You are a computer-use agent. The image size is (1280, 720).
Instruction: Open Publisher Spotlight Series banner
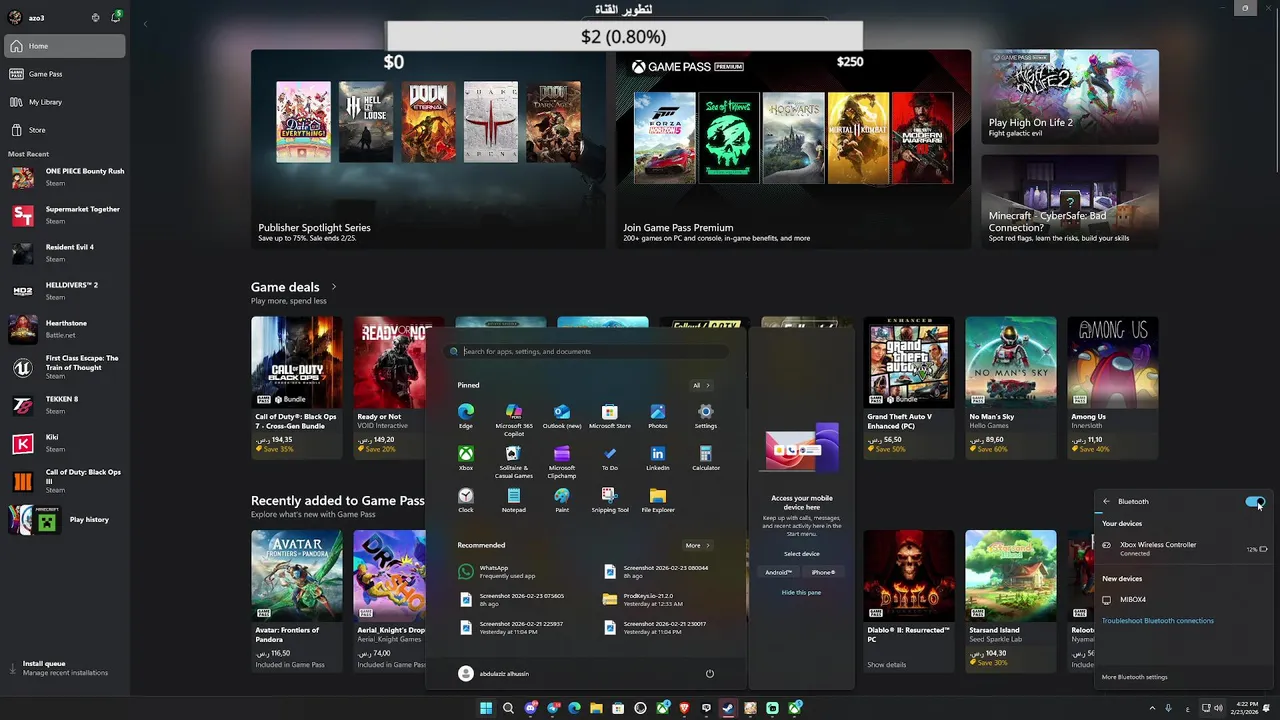(428, 149)
